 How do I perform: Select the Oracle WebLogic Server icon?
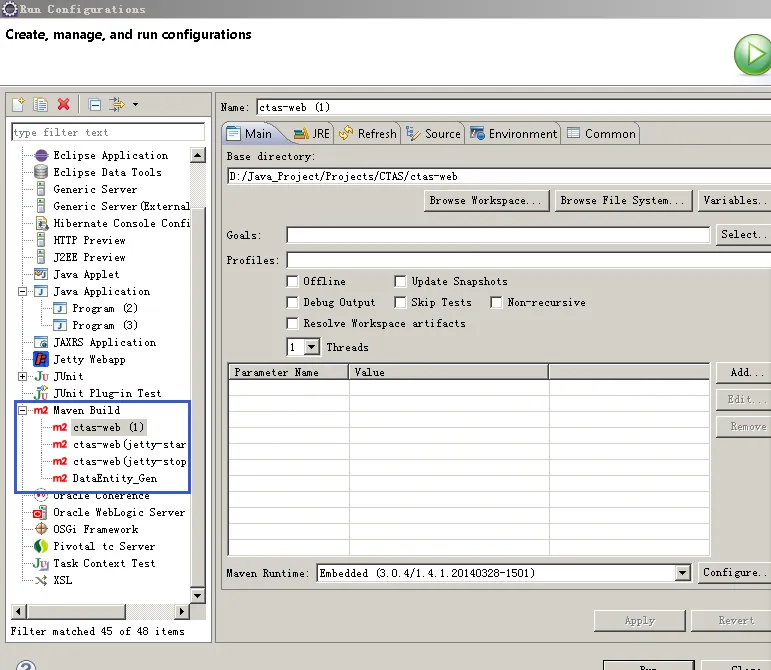click(40, 513)
